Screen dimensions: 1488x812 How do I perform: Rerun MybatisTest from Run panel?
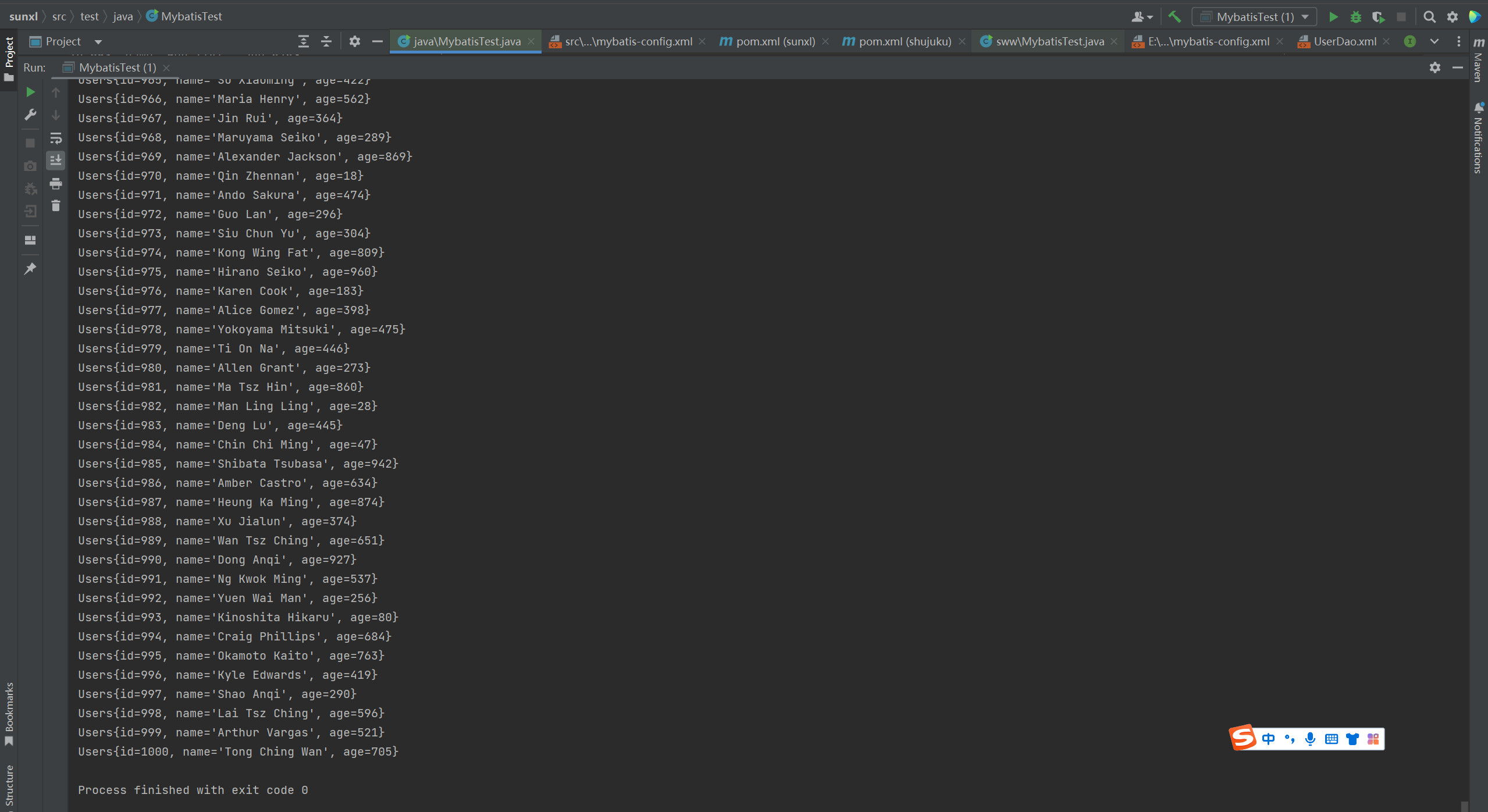click(30, 92)
